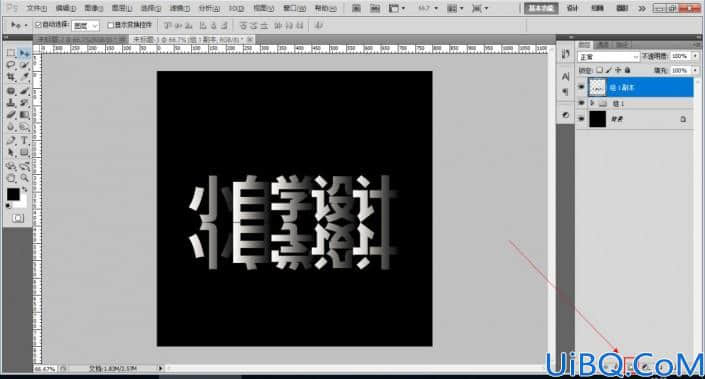This screenshot has width=705, height=379.
Task: Select the Dodge tool
Action: (24, 127)
